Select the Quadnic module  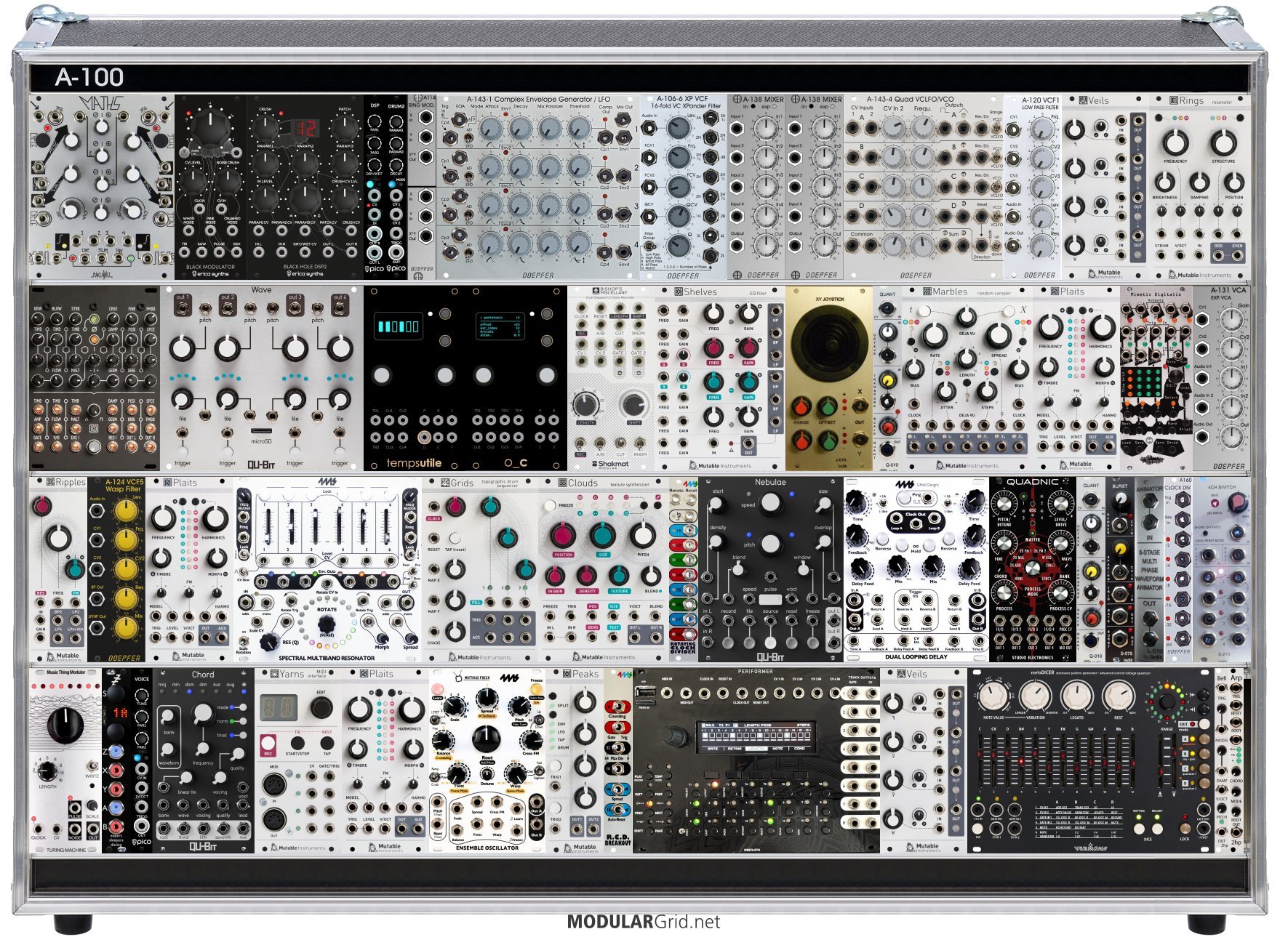click(1032, 568)
